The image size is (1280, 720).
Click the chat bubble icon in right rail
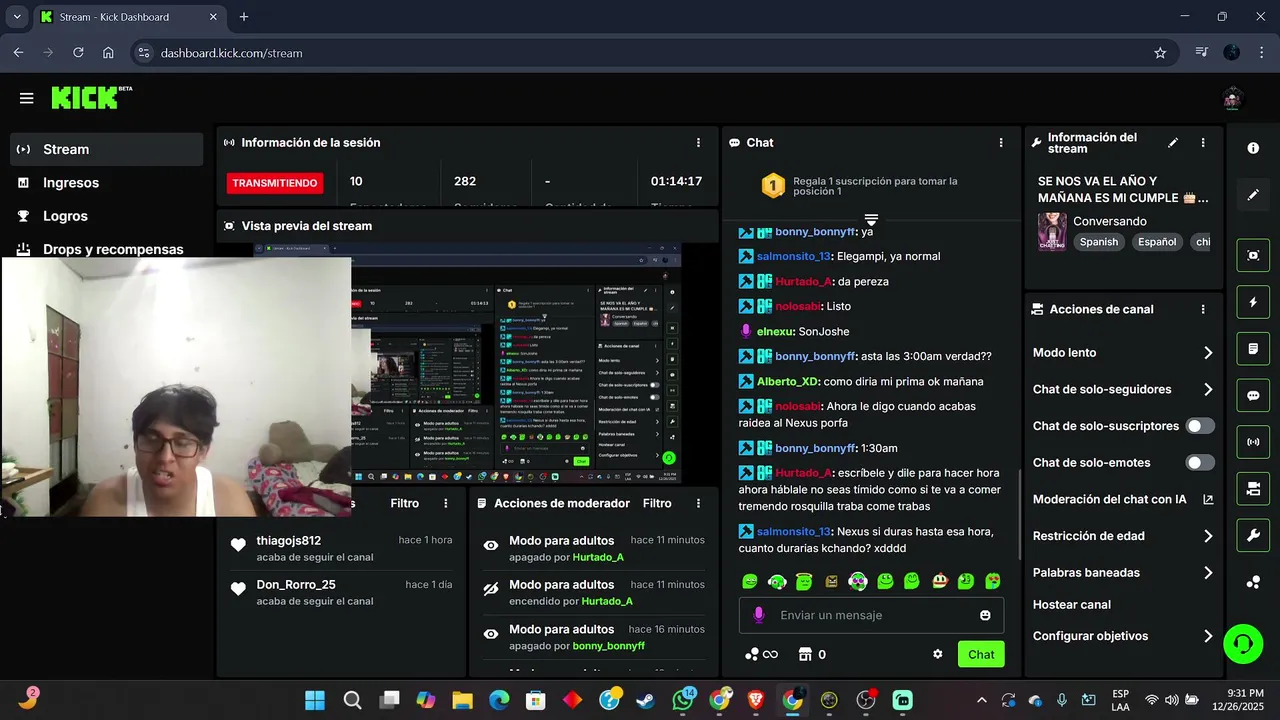1253,395
